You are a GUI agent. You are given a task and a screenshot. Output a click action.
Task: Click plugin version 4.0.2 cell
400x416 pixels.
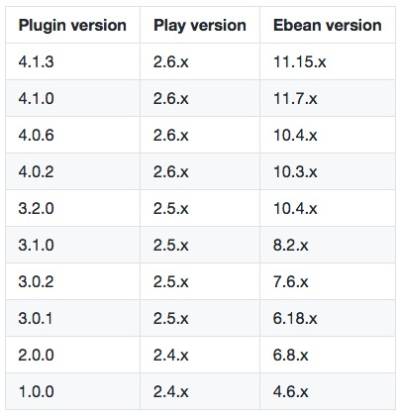coord(73,172)
